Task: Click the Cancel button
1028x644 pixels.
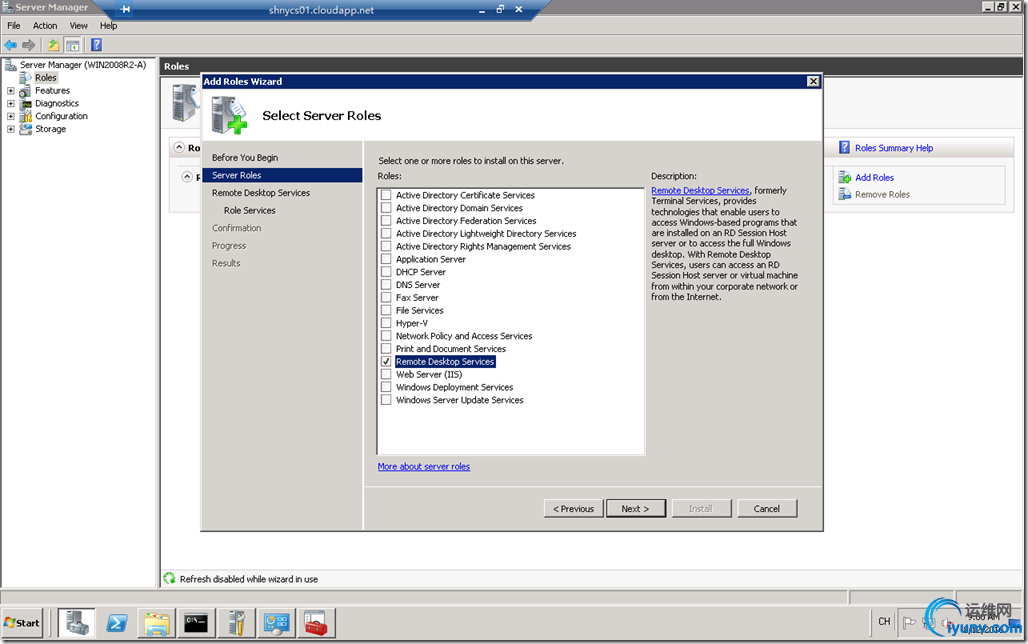Action: (x=766, y=508)
